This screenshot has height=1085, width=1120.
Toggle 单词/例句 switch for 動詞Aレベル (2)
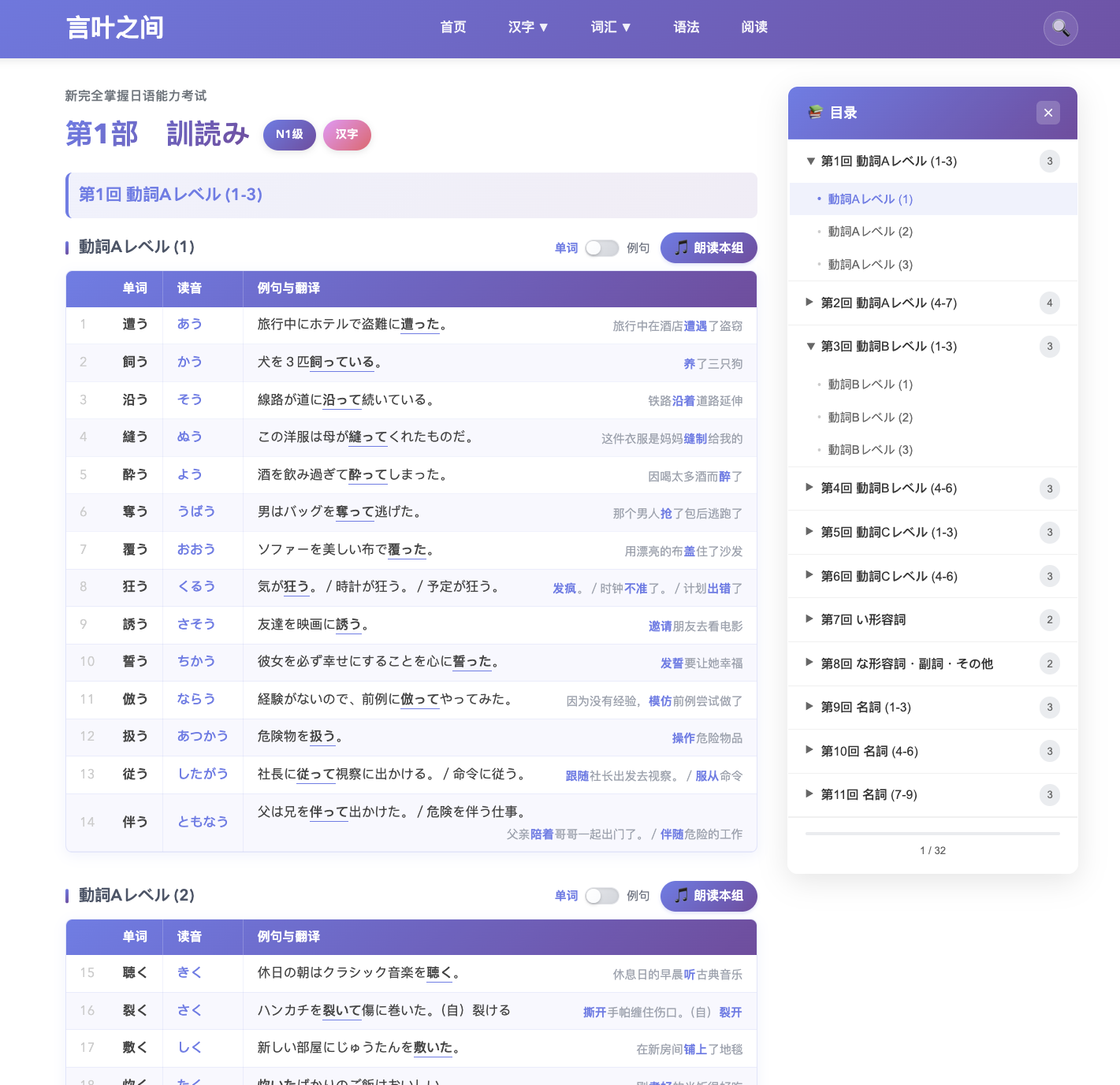(601, 896)
